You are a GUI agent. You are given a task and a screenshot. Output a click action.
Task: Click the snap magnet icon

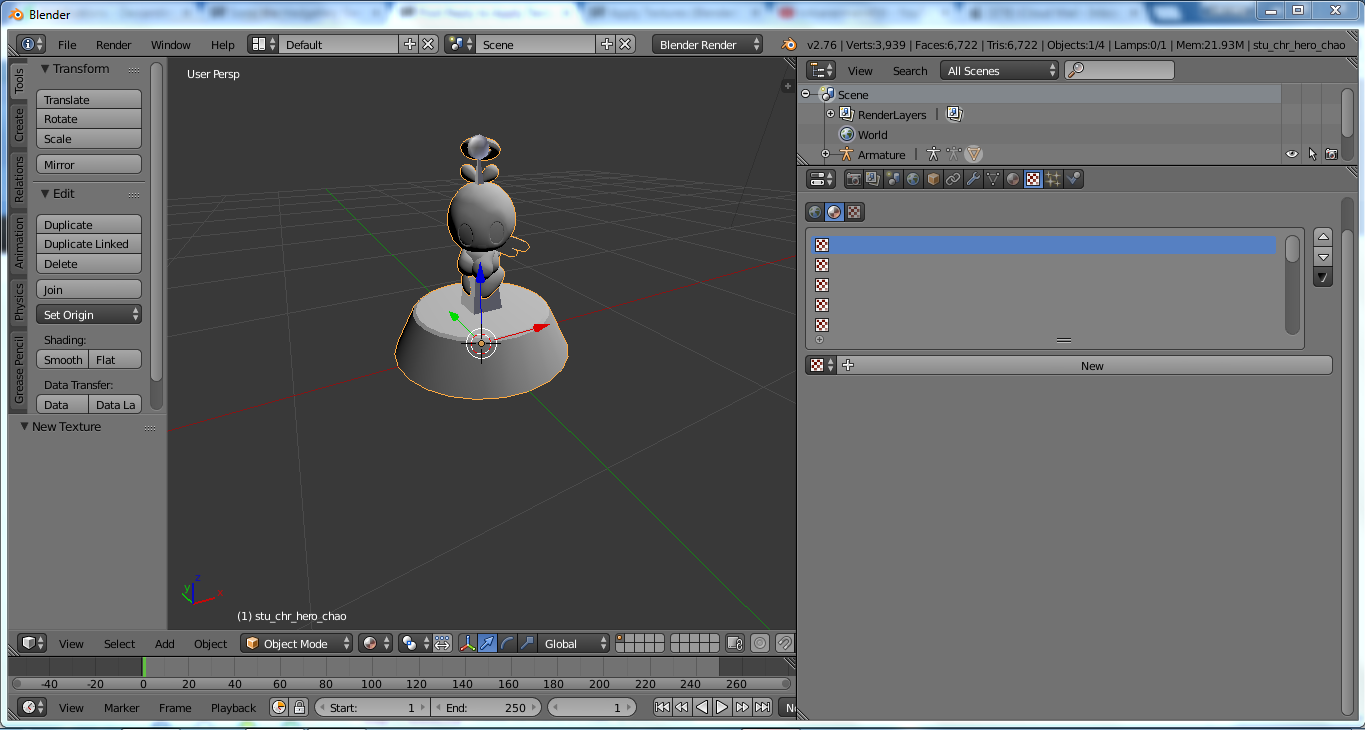tap(785, 643)
